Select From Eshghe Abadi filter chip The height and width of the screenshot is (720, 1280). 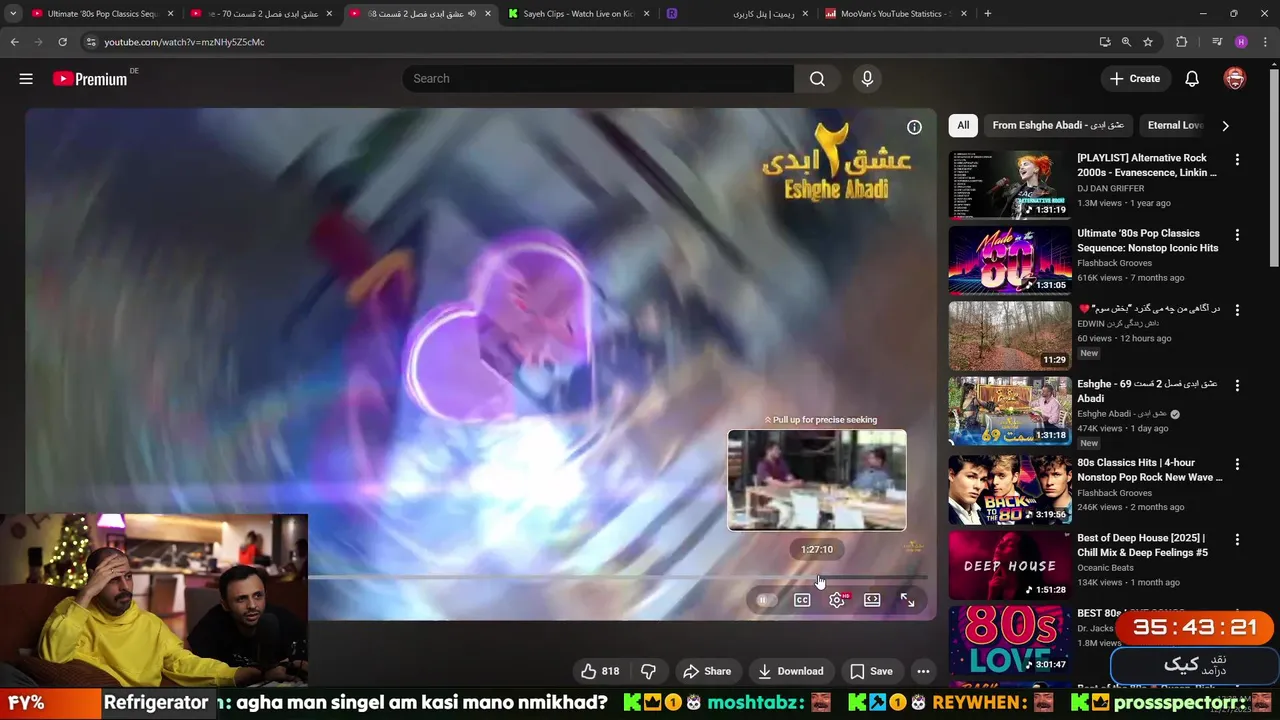tap(1058, 125)
